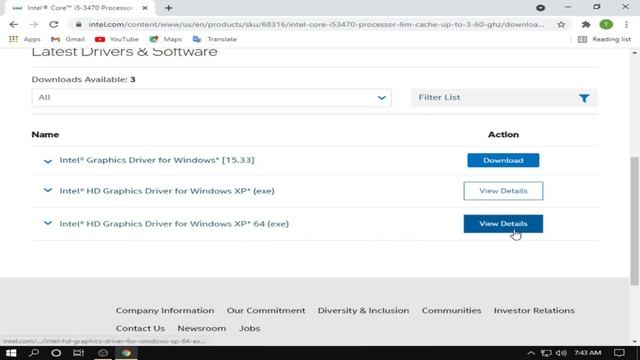
Task: Click the browser forward arrow
Action: (x=33, y=24)
